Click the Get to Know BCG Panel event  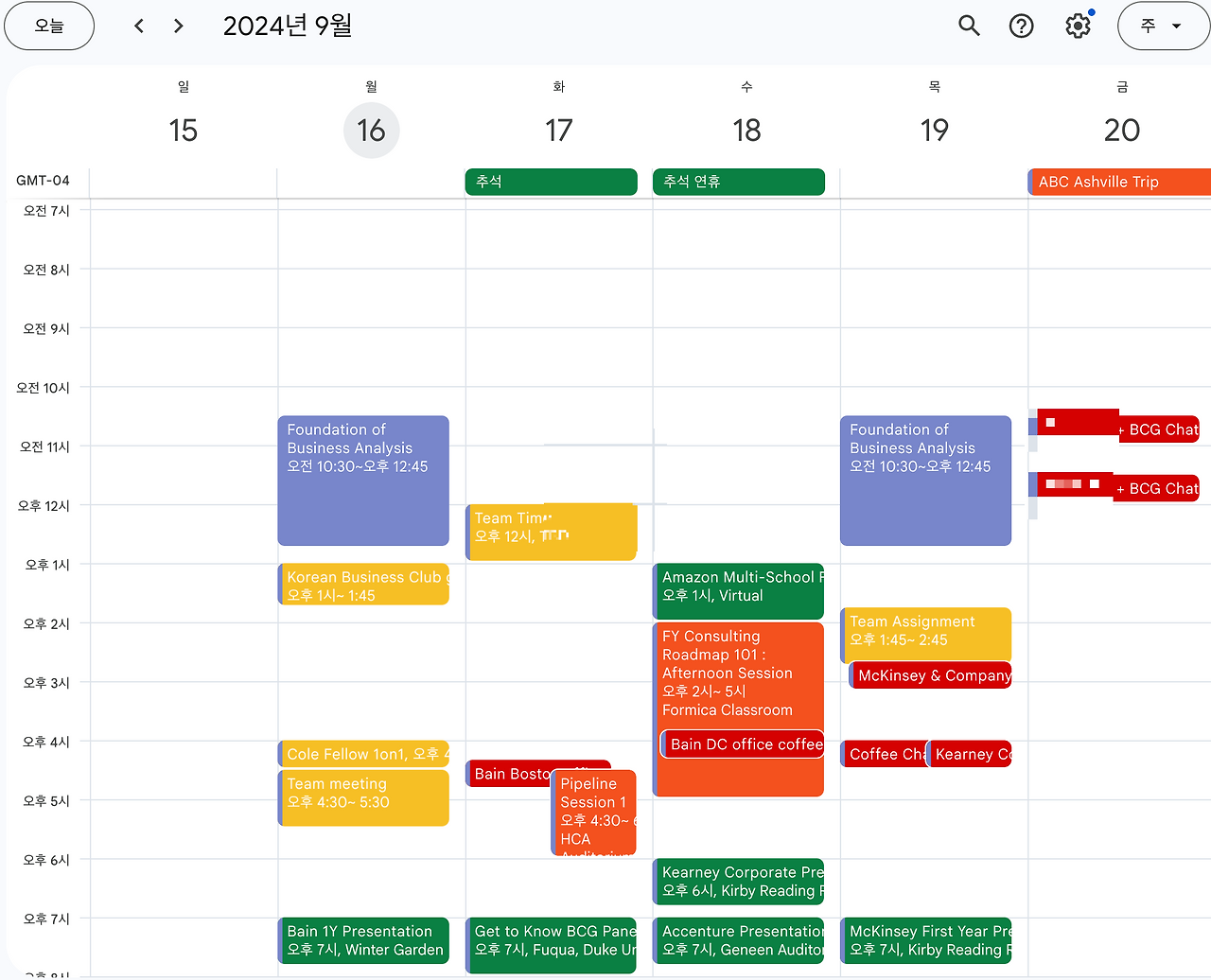click(x=551, y=941)
